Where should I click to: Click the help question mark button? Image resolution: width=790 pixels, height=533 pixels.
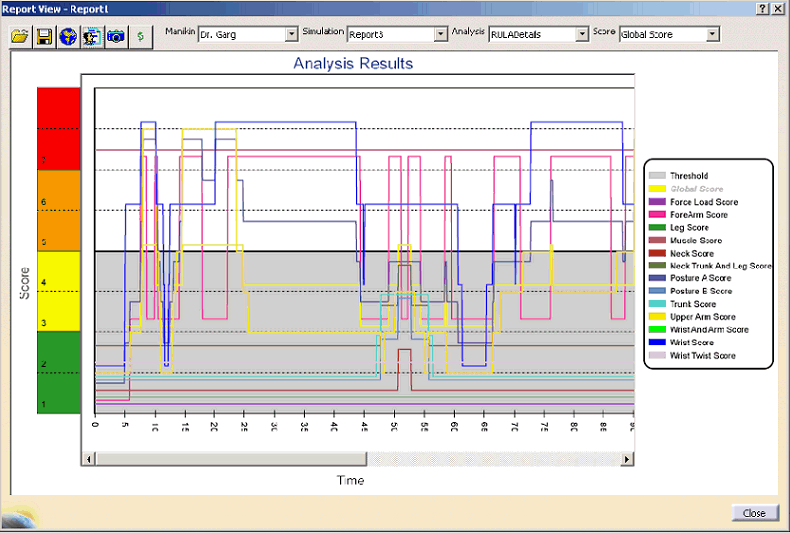point(763,7)
